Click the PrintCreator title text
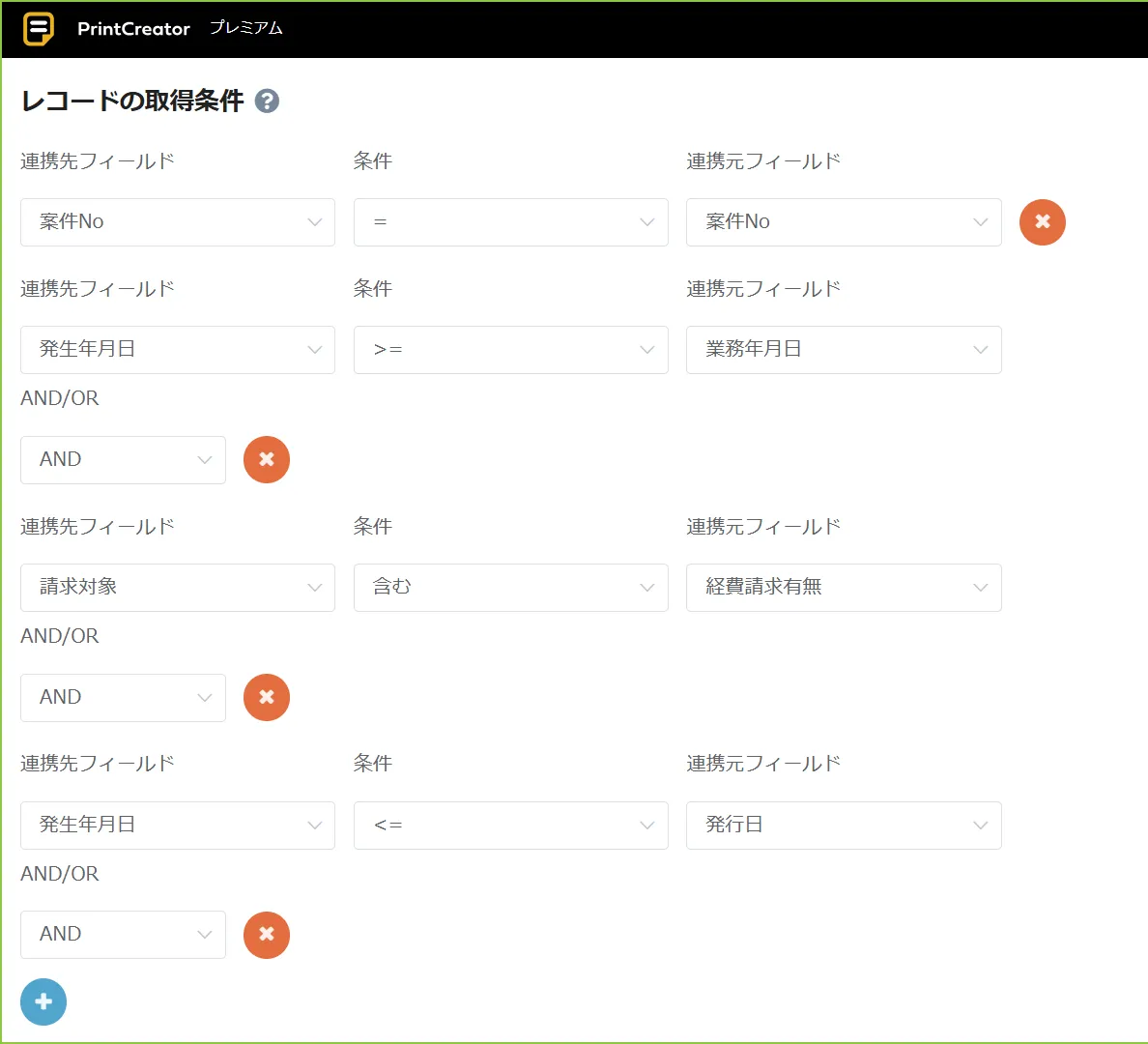 click(133, 29)
